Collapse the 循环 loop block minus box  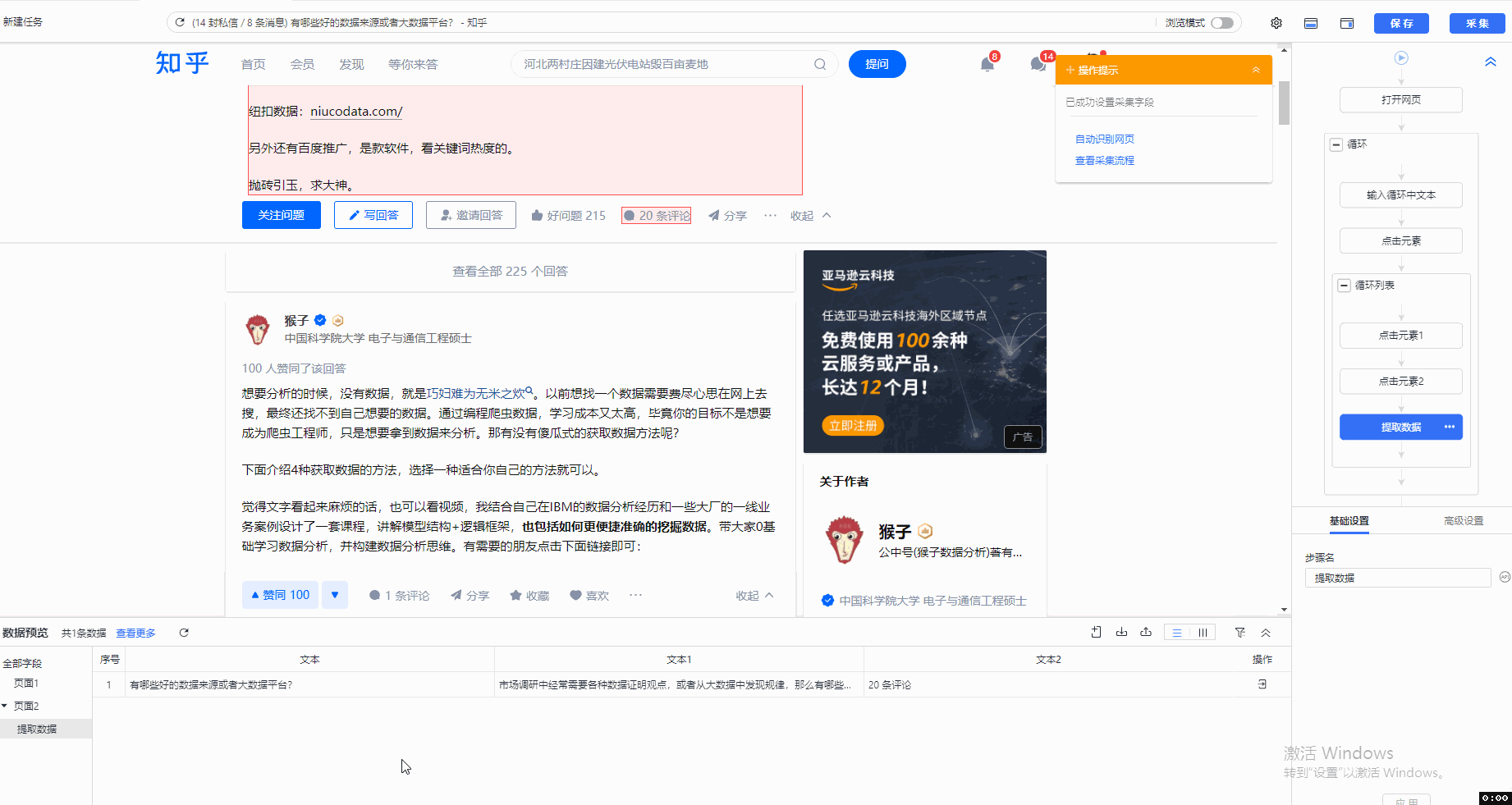[x=1336, y=144]
